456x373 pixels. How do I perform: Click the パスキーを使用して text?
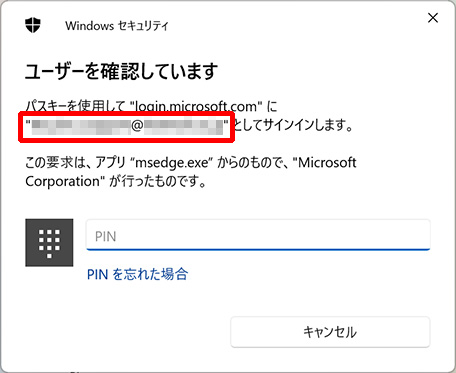76,107
